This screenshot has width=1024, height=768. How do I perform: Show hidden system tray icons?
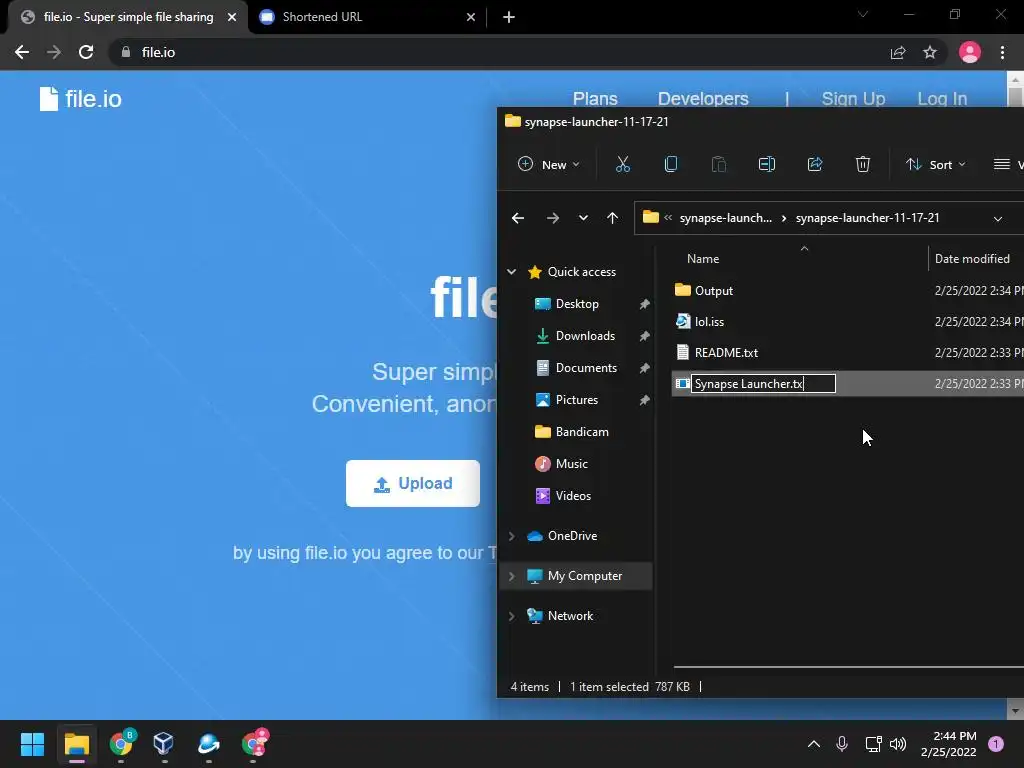click(814, 744)
